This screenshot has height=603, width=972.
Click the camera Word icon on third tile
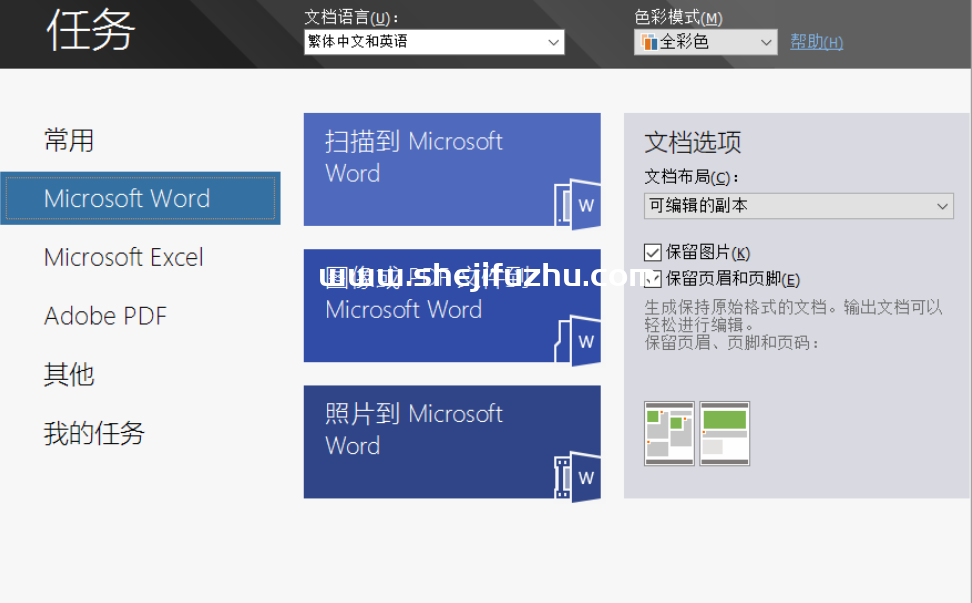pyautogui.click(x=577, y=477)
